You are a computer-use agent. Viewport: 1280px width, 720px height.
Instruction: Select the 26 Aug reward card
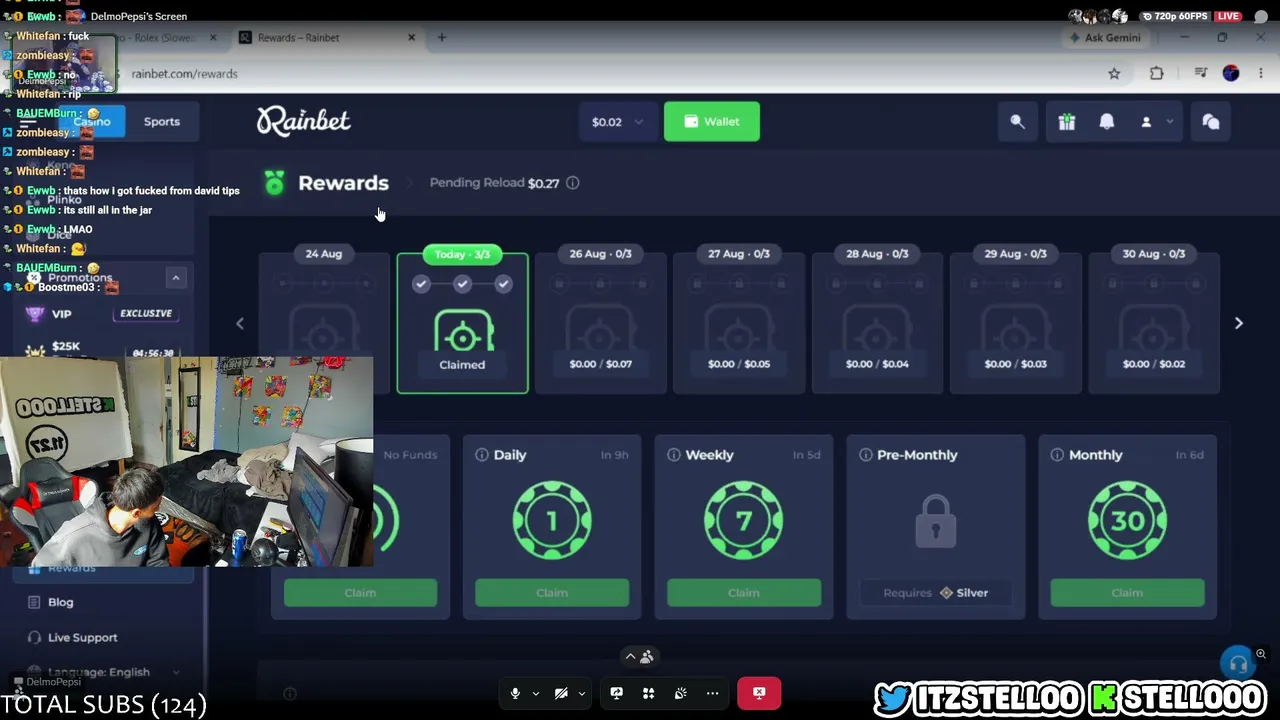pos(600,323)
